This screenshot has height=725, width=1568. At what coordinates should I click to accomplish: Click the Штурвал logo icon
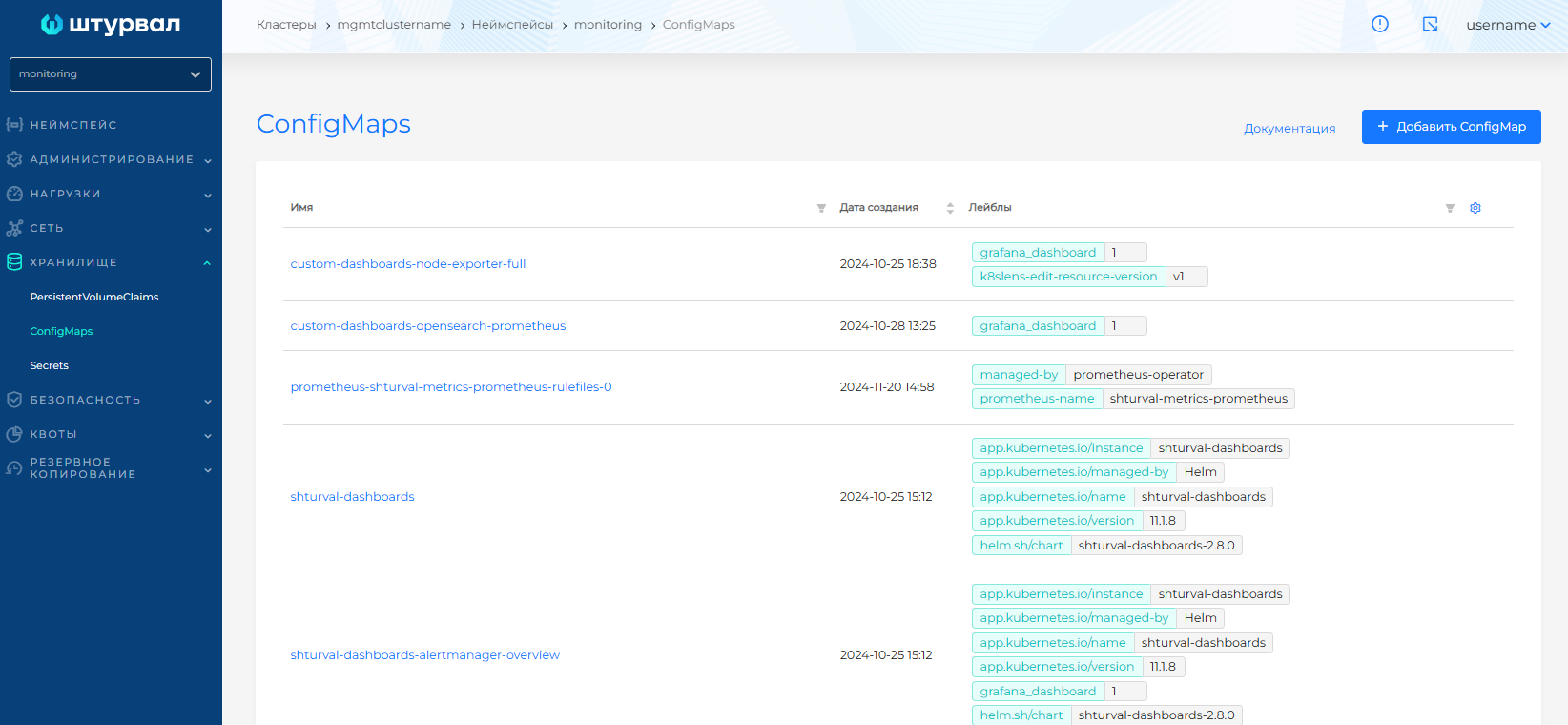point(52,25)
